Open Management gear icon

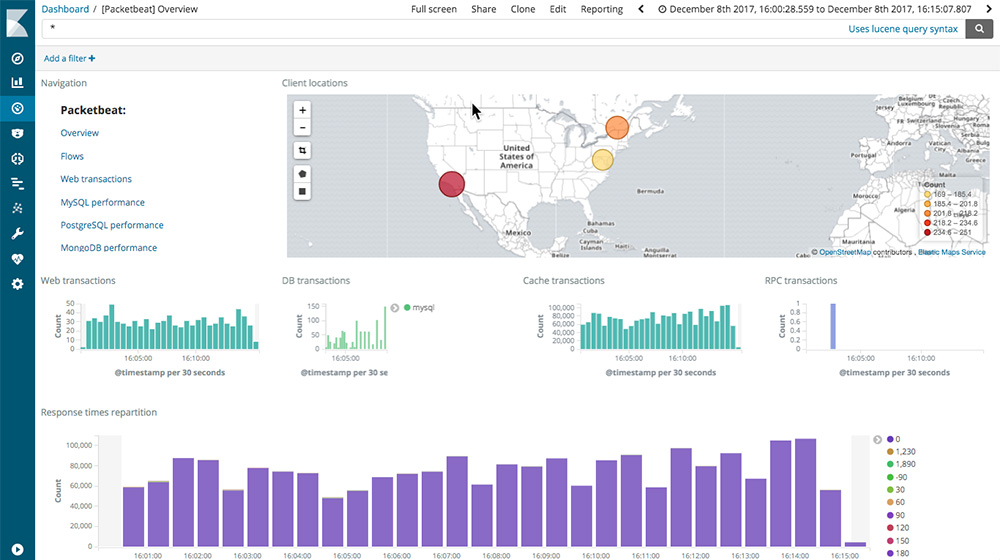pyautogui.click(x=17, y=284)
